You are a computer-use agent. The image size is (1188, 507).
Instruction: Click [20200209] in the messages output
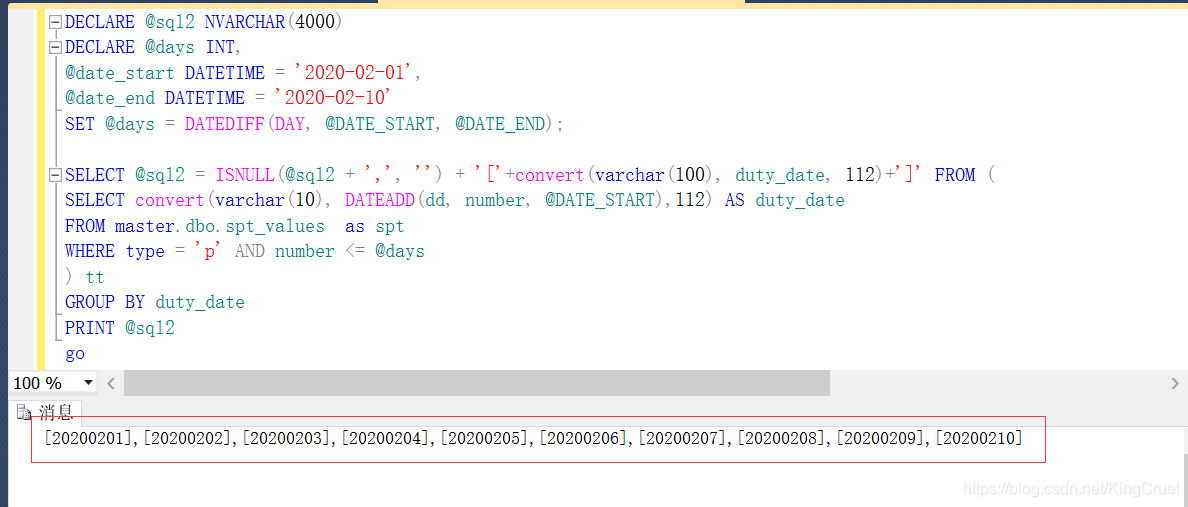coord(880,437)
